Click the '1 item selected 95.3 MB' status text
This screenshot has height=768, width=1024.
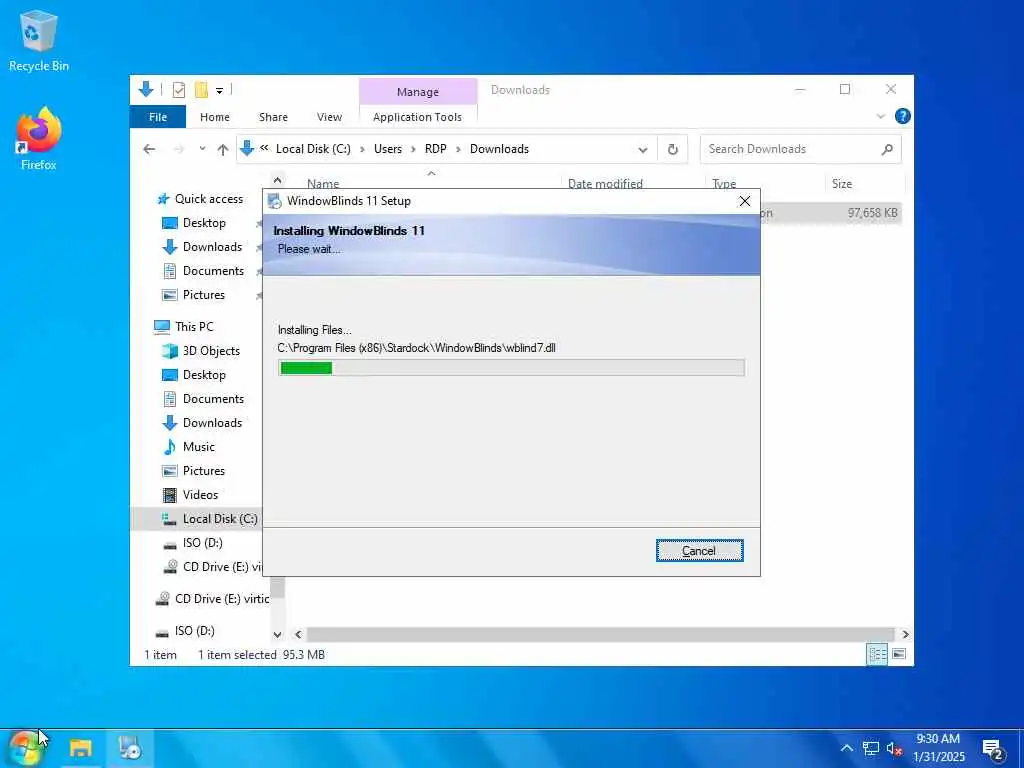point(261,654)
